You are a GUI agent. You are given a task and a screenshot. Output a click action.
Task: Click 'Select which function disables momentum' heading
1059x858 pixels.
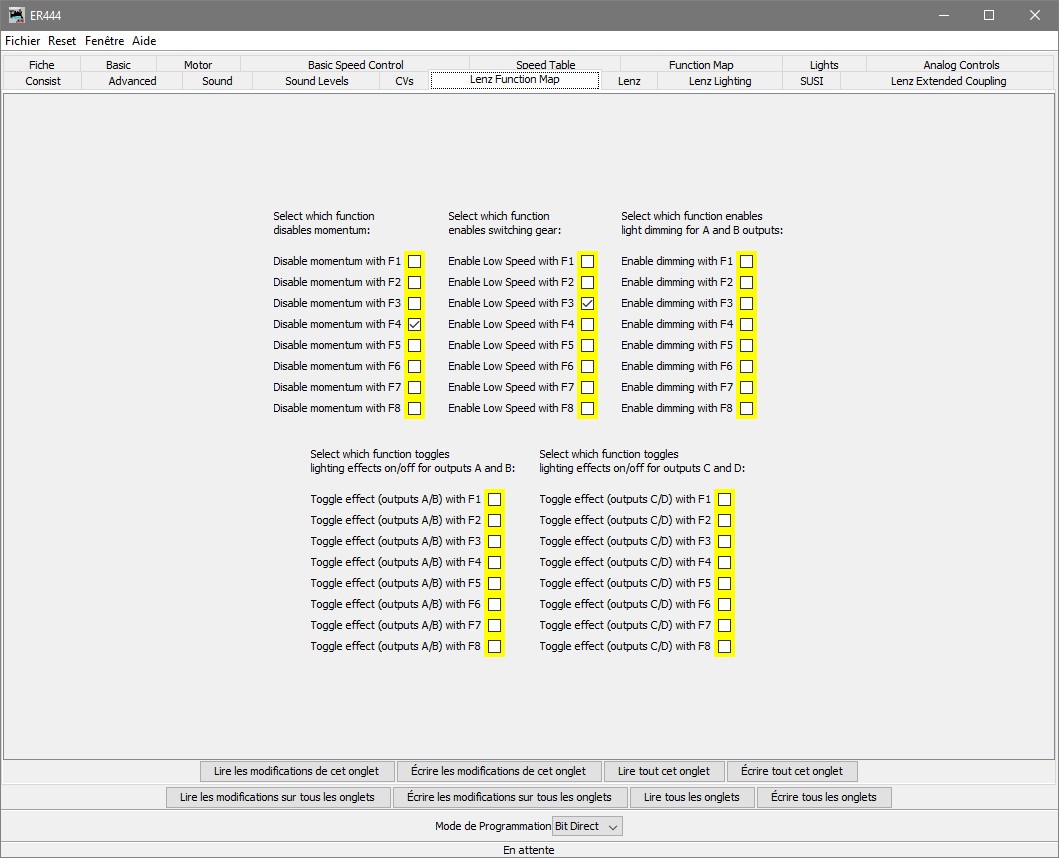coord(324,223)
